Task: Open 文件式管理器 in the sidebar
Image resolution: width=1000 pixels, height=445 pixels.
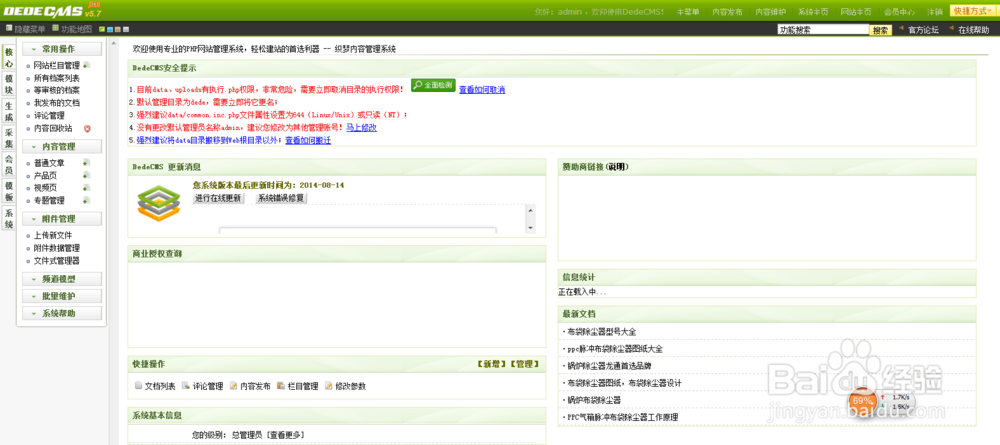Action: point(57,261)
